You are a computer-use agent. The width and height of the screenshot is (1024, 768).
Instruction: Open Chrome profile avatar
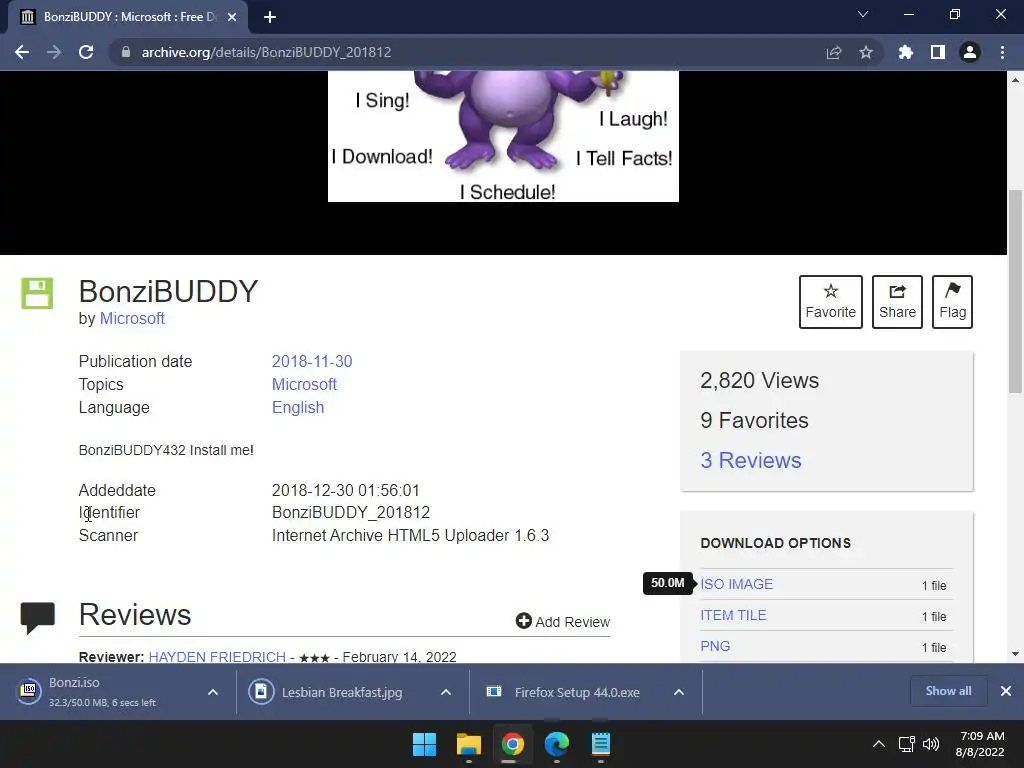[x=970, y=52]
